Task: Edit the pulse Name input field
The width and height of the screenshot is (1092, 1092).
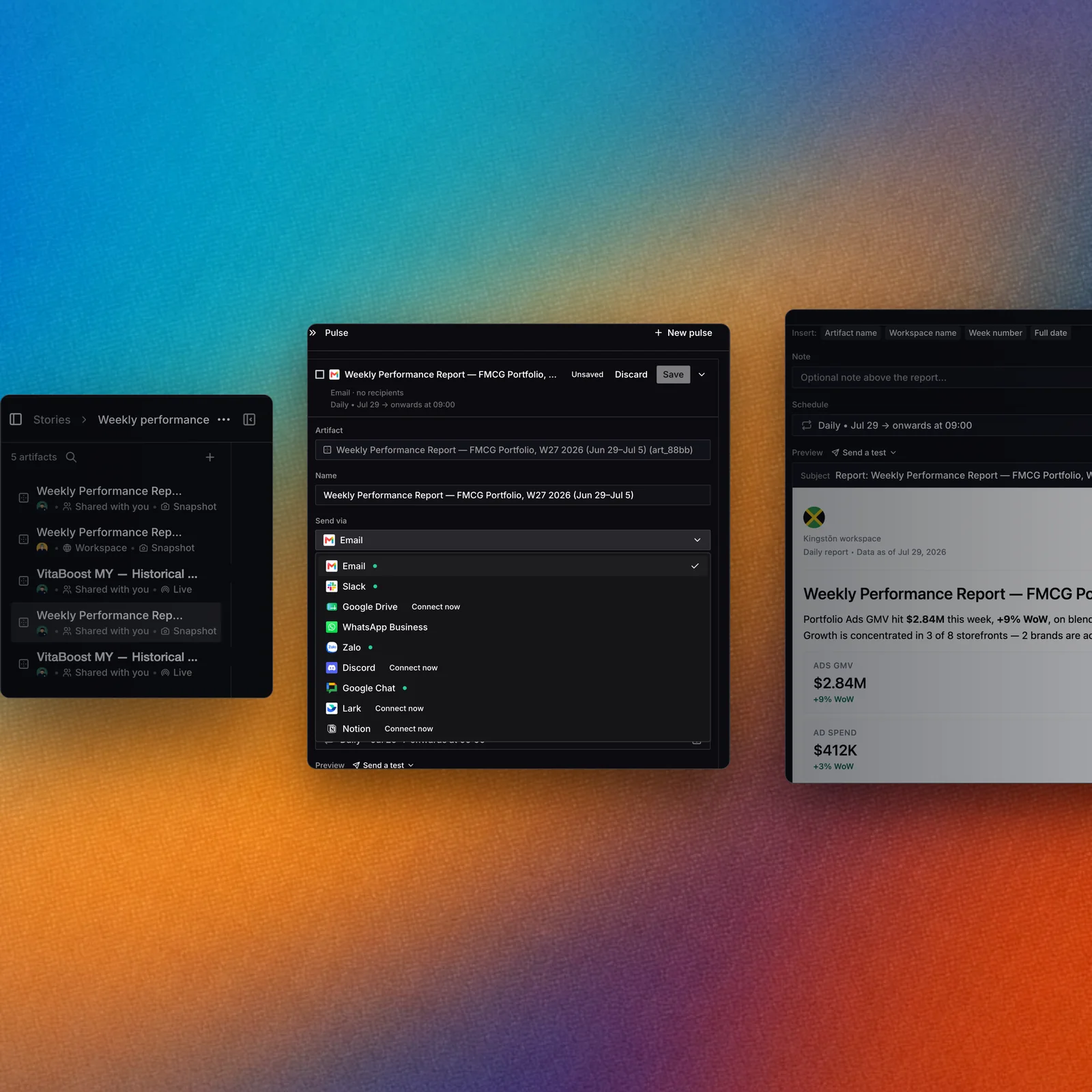Action: (513, 495)
